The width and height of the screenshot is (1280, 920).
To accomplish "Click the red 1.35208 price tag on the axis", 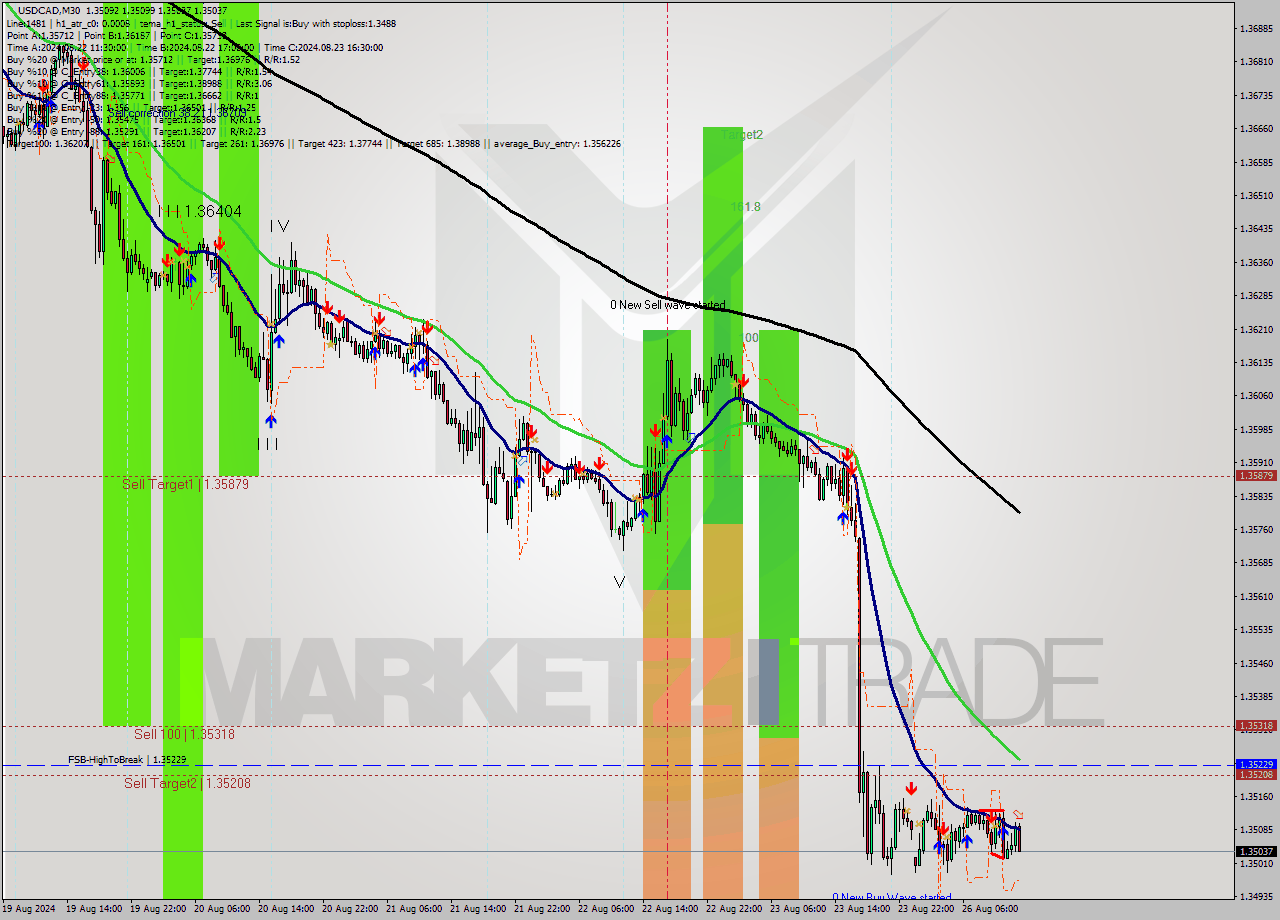I will pos(1255,774).
